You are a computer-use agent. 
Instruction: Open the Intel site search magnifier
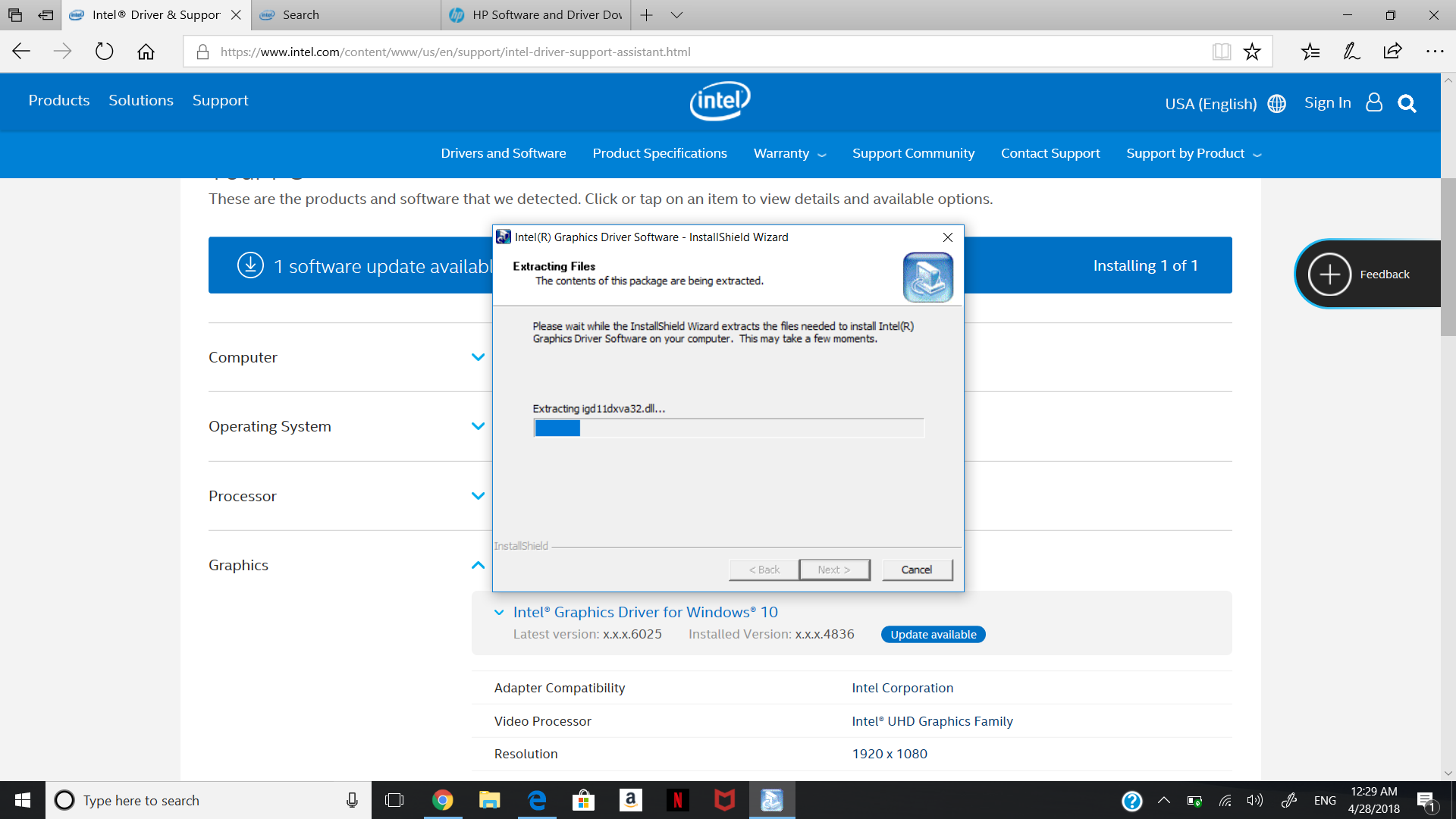1407,103
